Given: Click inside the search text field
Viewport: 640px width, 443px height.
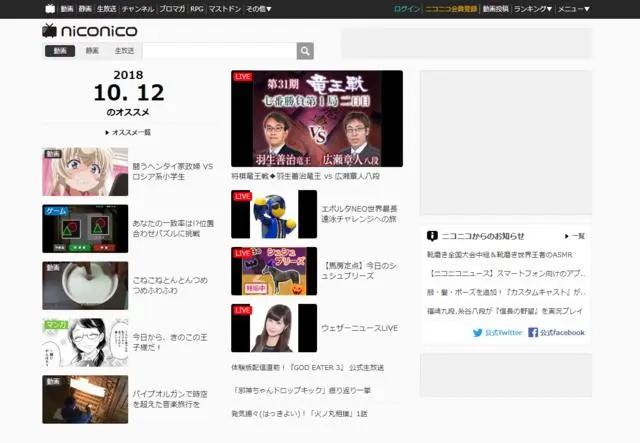Looking at the screenshot, I should tap(219, 51).
